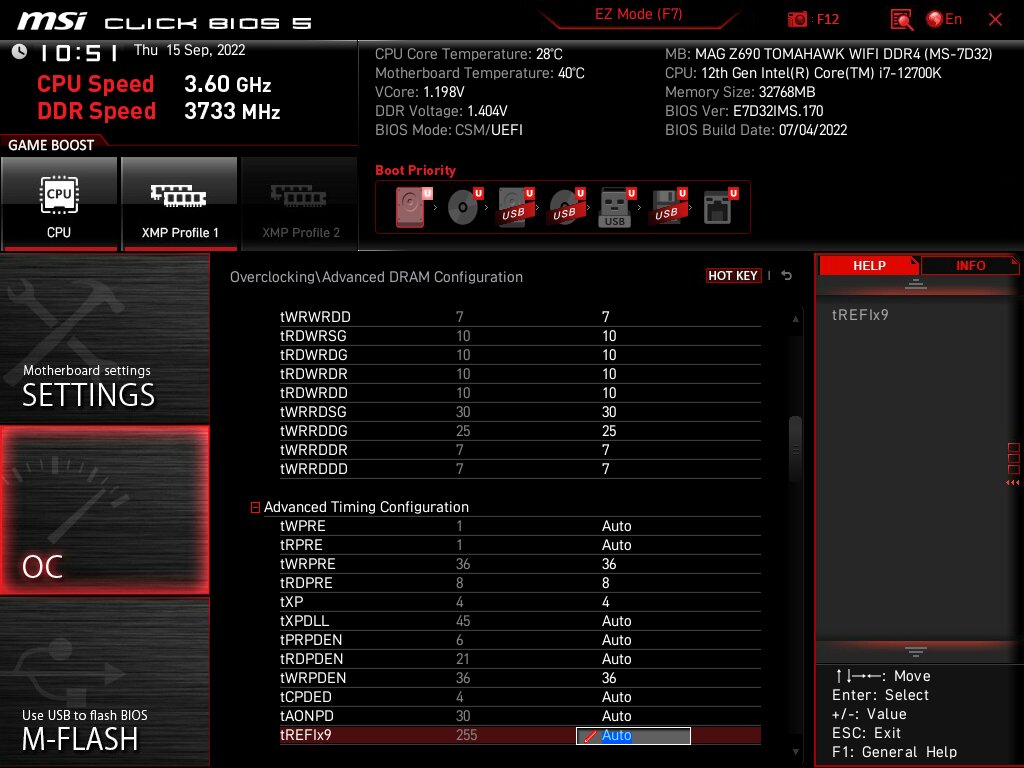The image size is (1024, 768).
Task: Go back with the return arrow icon
Action: (787, 276)
